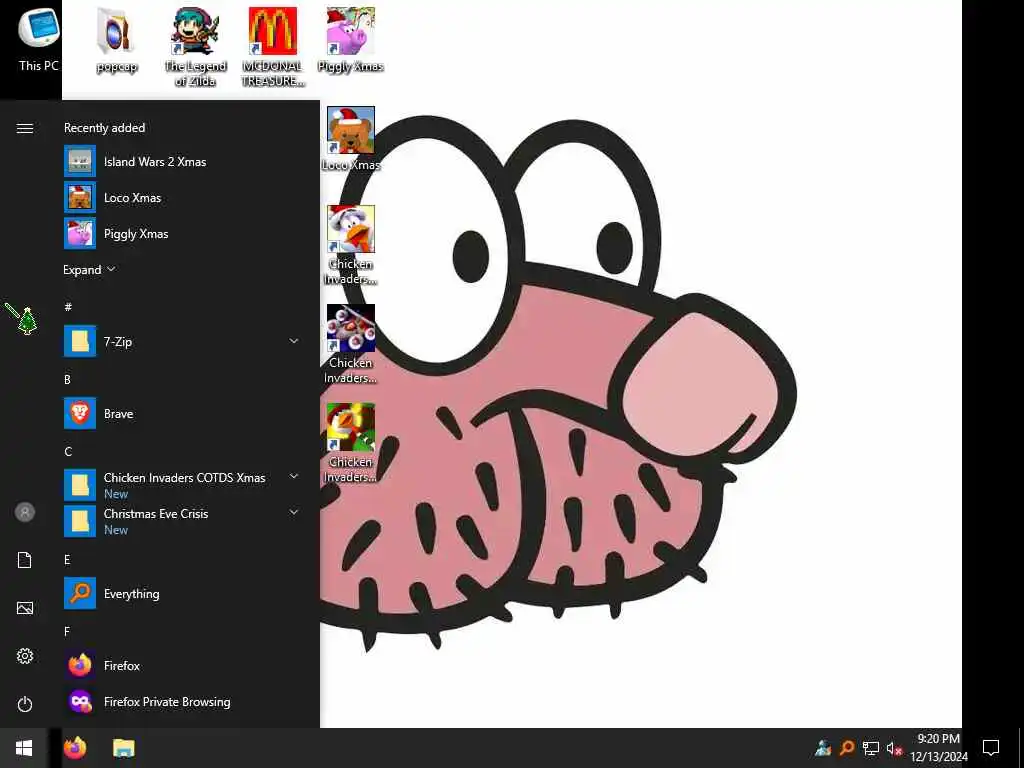The image size is (1024, 768).
Task: Open Chicken Invaders COTDS Xmas folder
Action: (x=183, y=485)
